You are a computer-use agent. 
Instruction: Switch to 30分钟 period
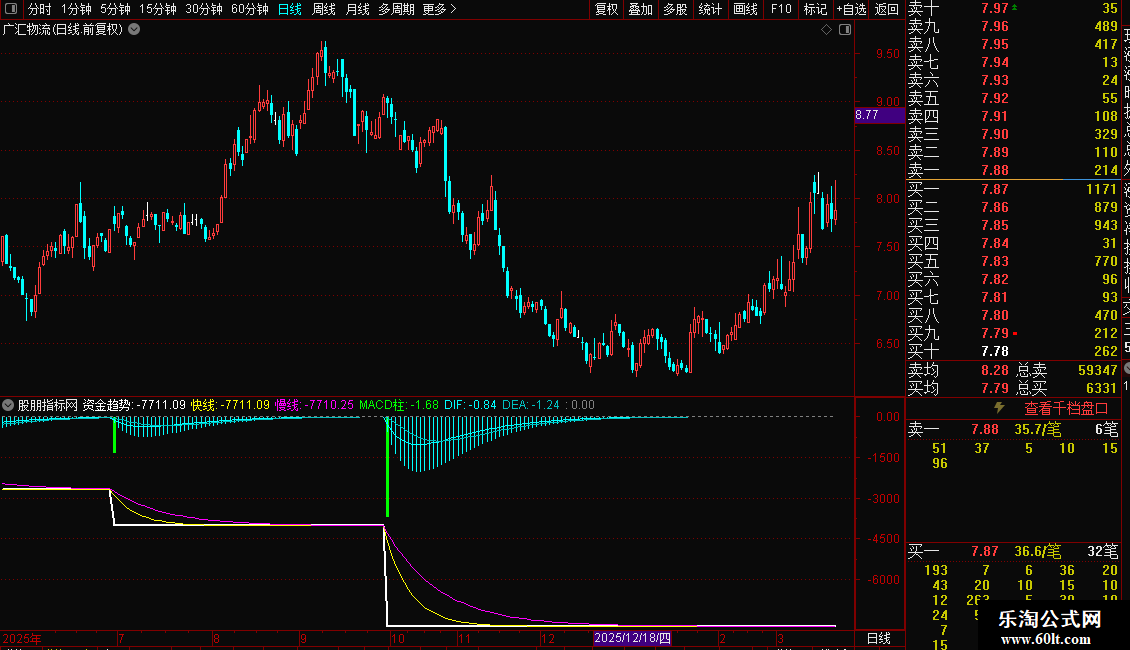(204, 9)
